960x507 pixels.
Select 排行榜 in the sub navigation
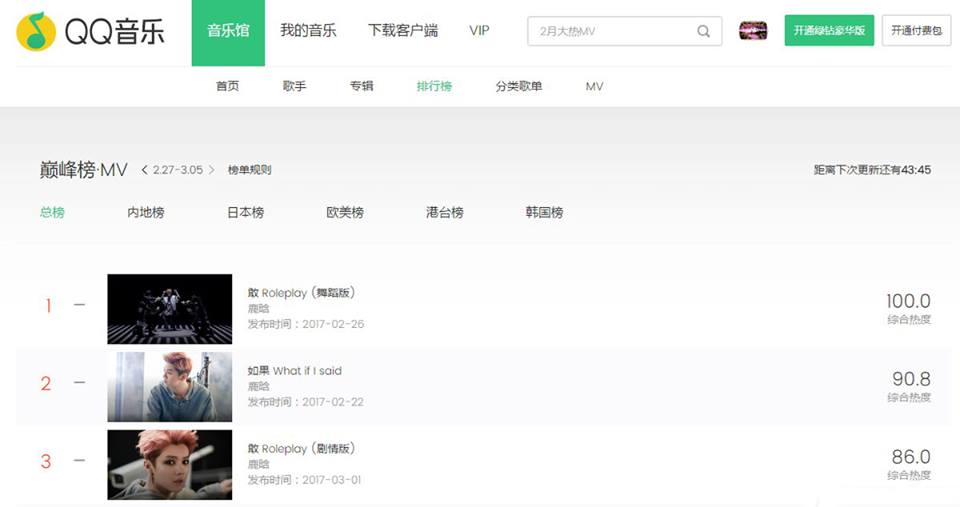[x=434, y=86]
